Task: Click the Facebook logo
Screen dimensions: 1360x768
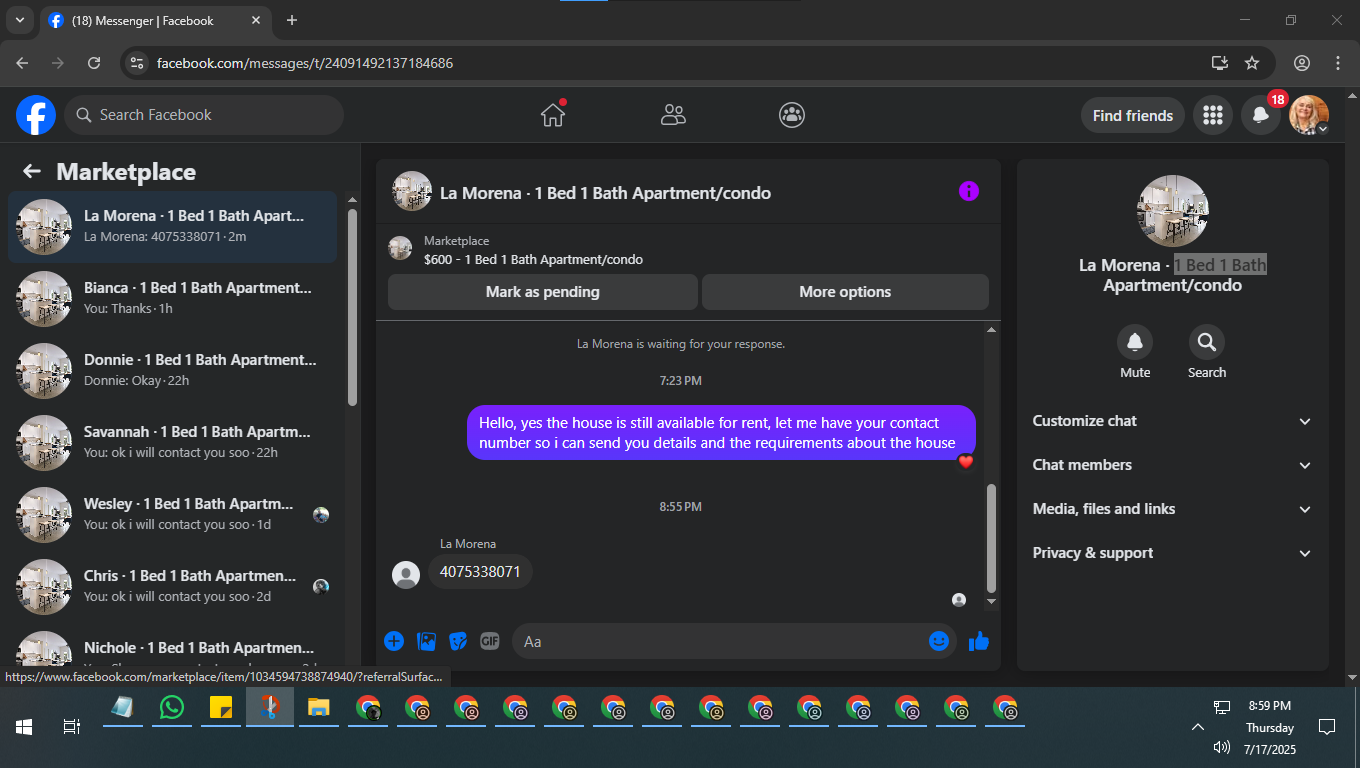Action: pos(36,115)
